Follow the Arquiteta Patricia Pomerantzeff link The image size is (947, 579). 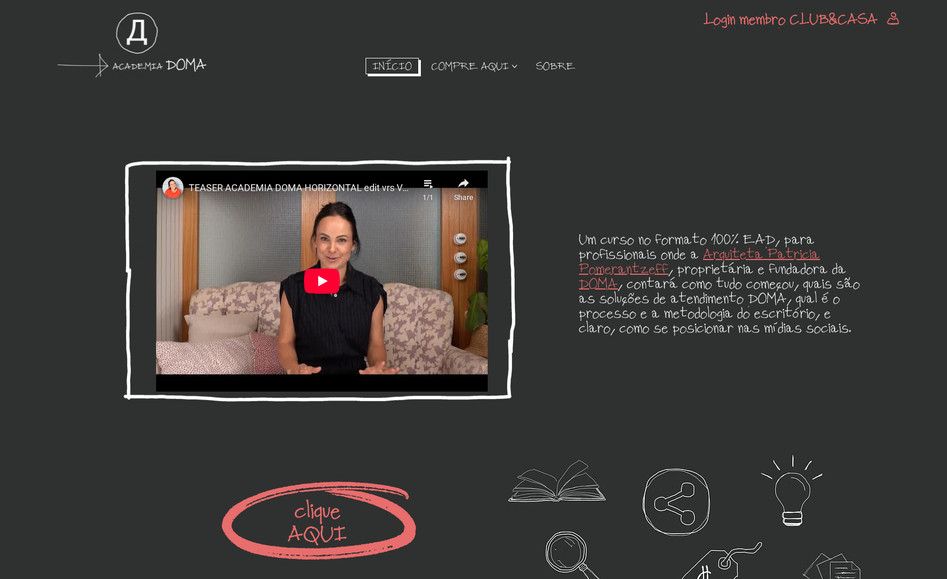760,254
